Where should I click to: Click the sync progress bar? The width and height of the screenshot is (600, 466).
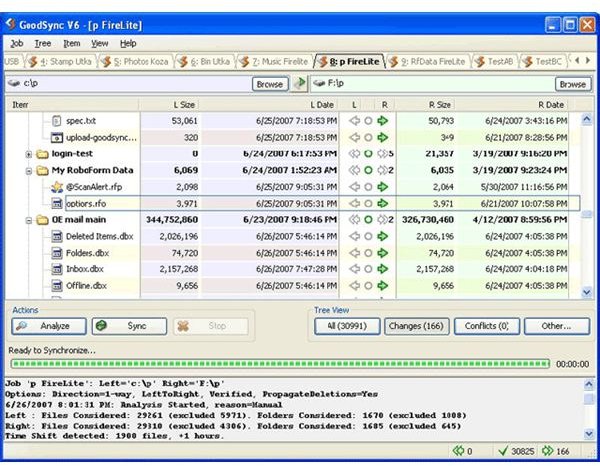pos(280,363)
